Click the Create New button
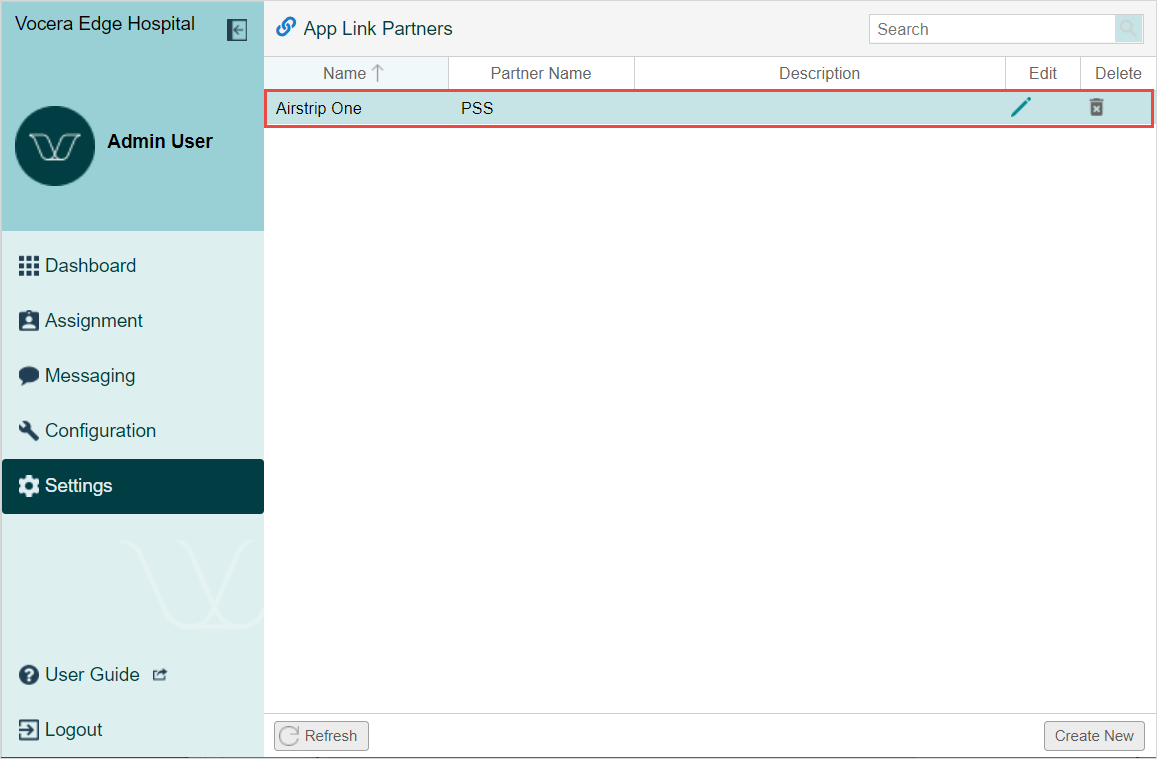The image size is (1157, 759). point(1094,735)
